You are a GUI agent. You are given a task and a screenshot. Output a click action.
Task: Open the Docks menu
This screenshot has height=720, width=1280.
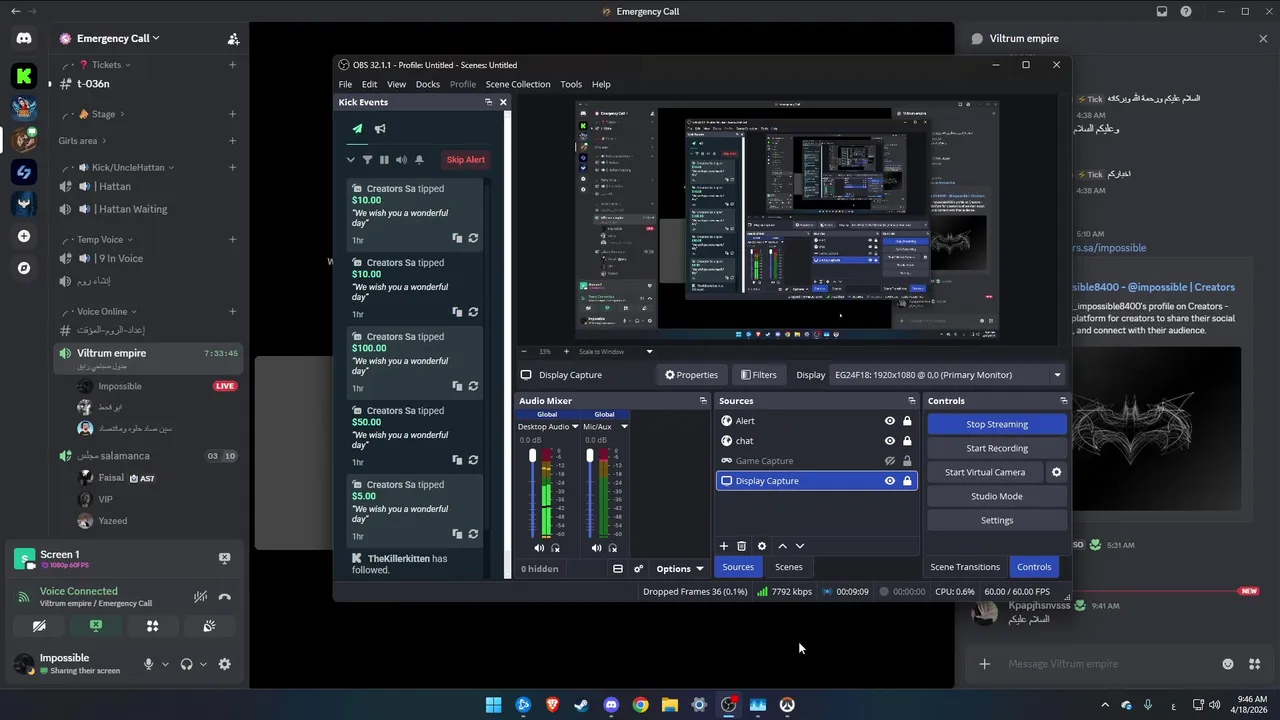[428, 84]
